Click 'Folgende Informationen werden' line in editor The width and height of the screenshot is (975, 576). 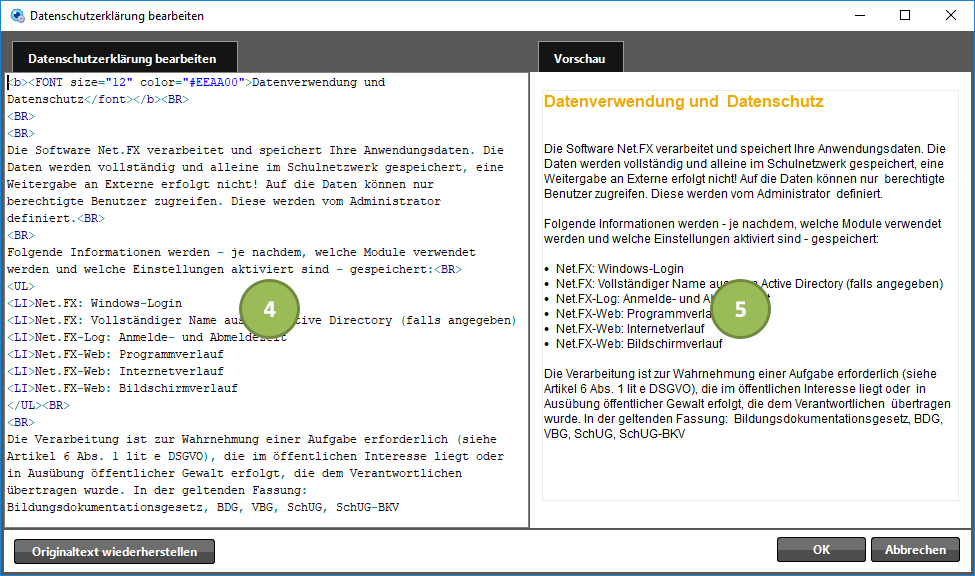241,252
